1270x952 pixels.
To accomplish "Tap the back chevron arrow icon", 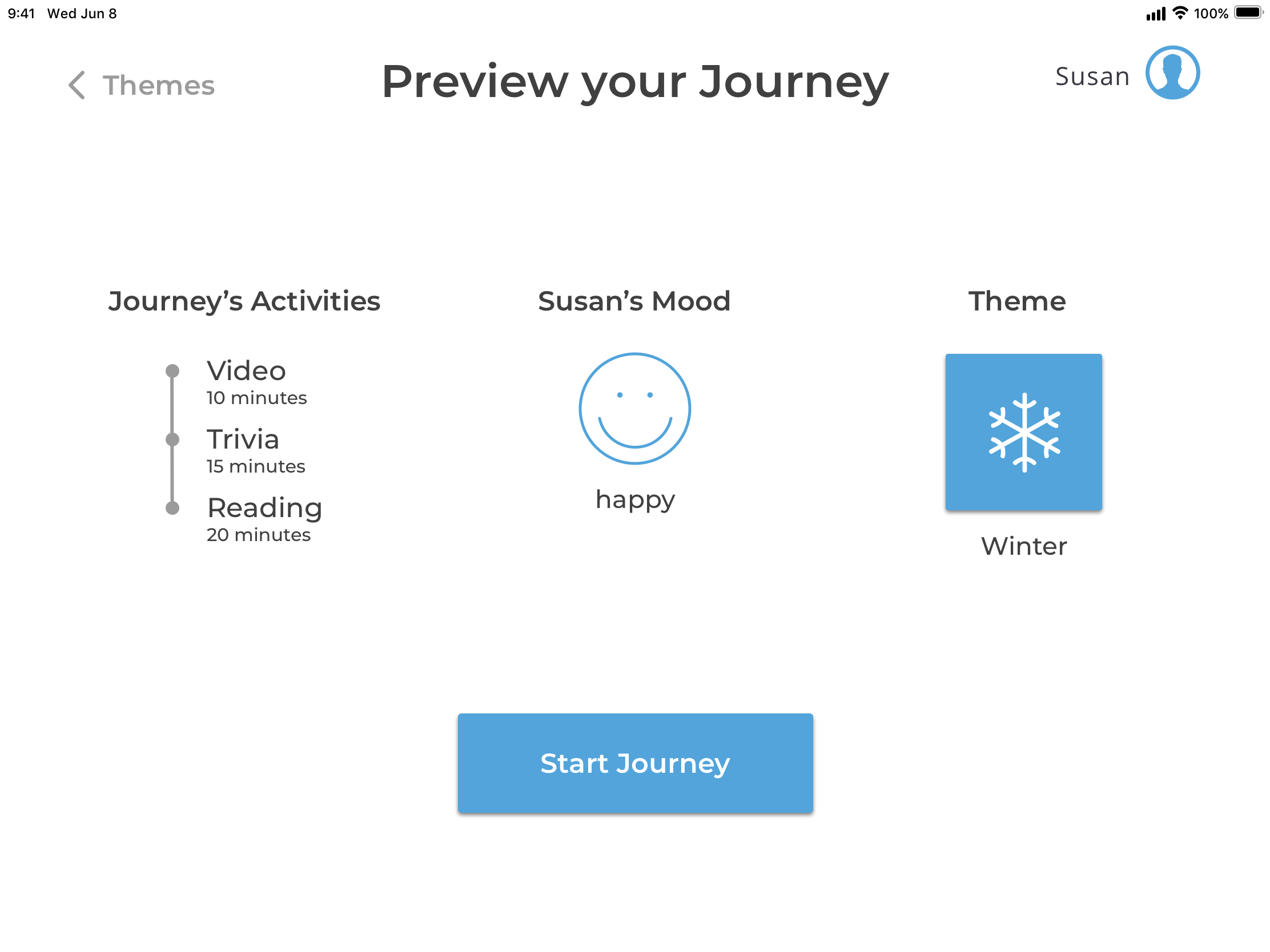I will pyautogui.click(x=77, y=85).
